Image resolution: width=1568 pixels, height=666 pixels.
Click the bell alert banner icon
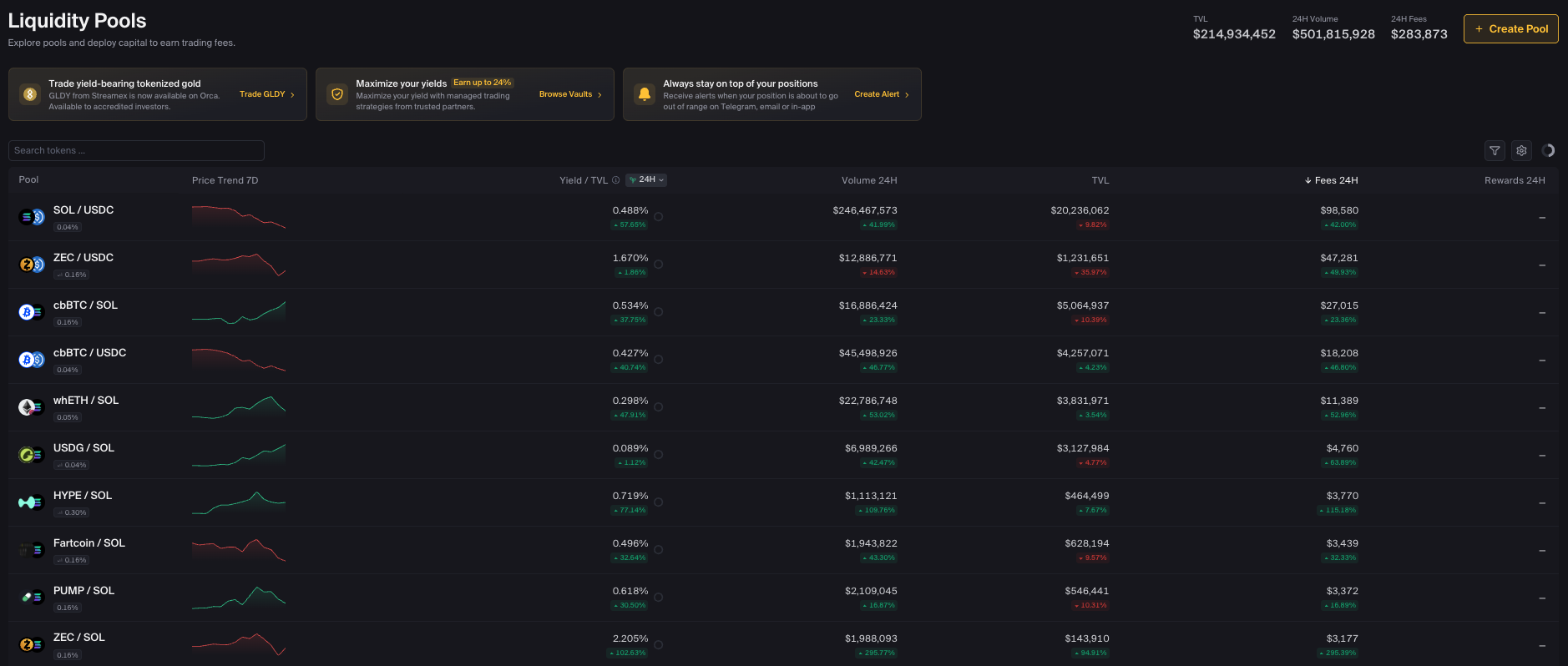pos(645,94)
